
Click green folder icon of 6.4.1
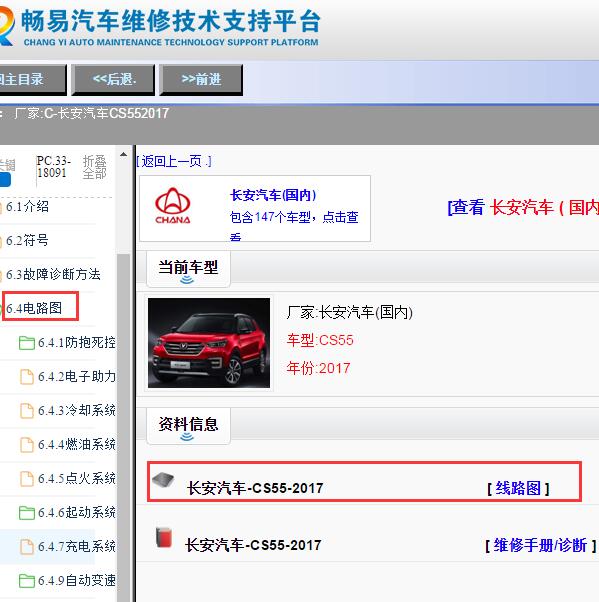[x=26, y=343]
